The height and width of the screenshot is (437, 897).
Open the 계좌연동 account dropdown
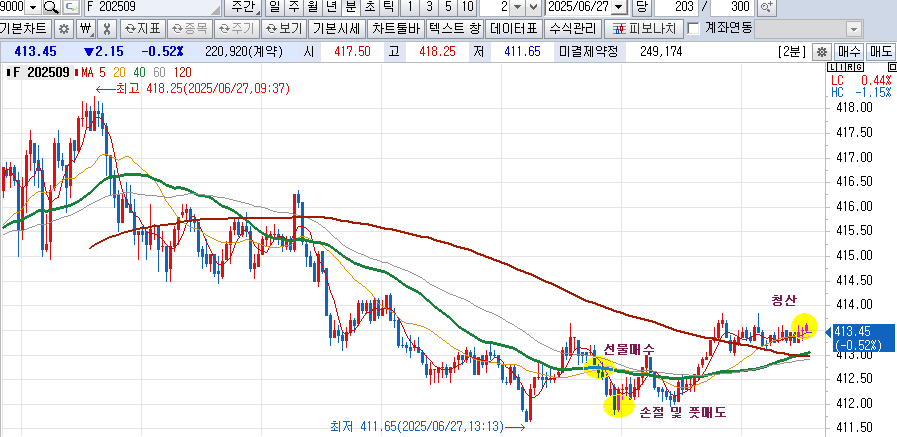[x=854, y=29]
